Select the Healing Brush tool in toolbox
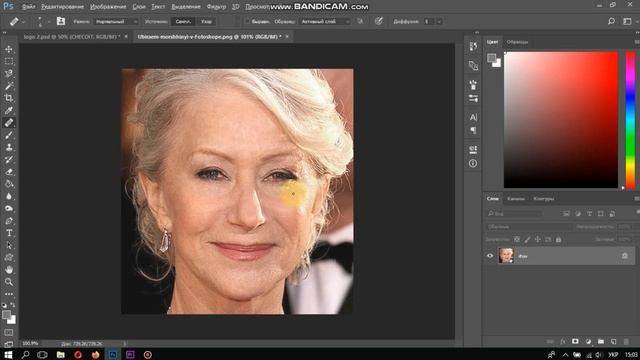The height and width of the screenshot is (360, 640). pos(9,123)
